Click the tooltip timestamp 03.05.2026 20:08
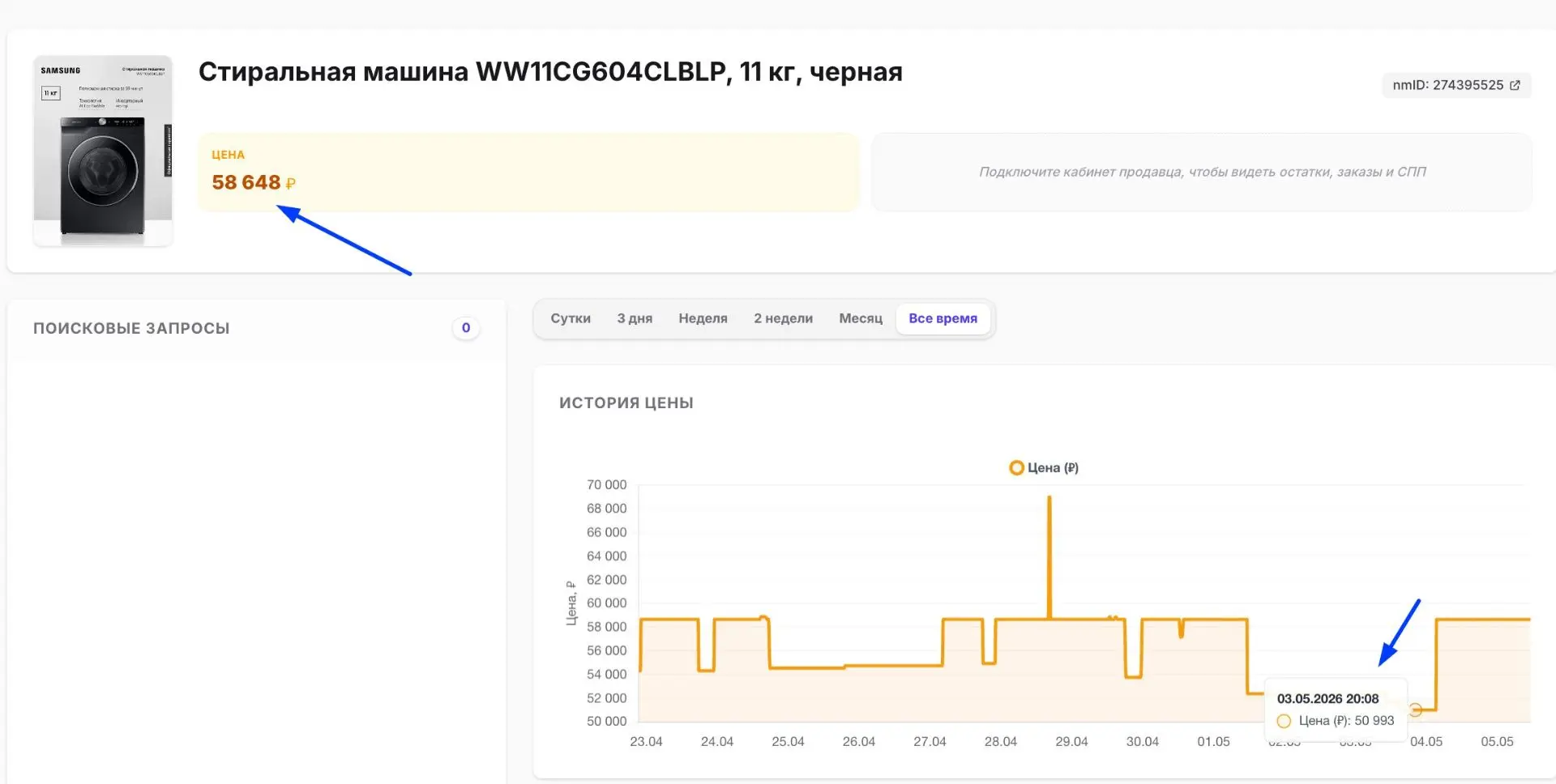The width and height of the screenshot is (1556, 784). tap(1327, 698)
